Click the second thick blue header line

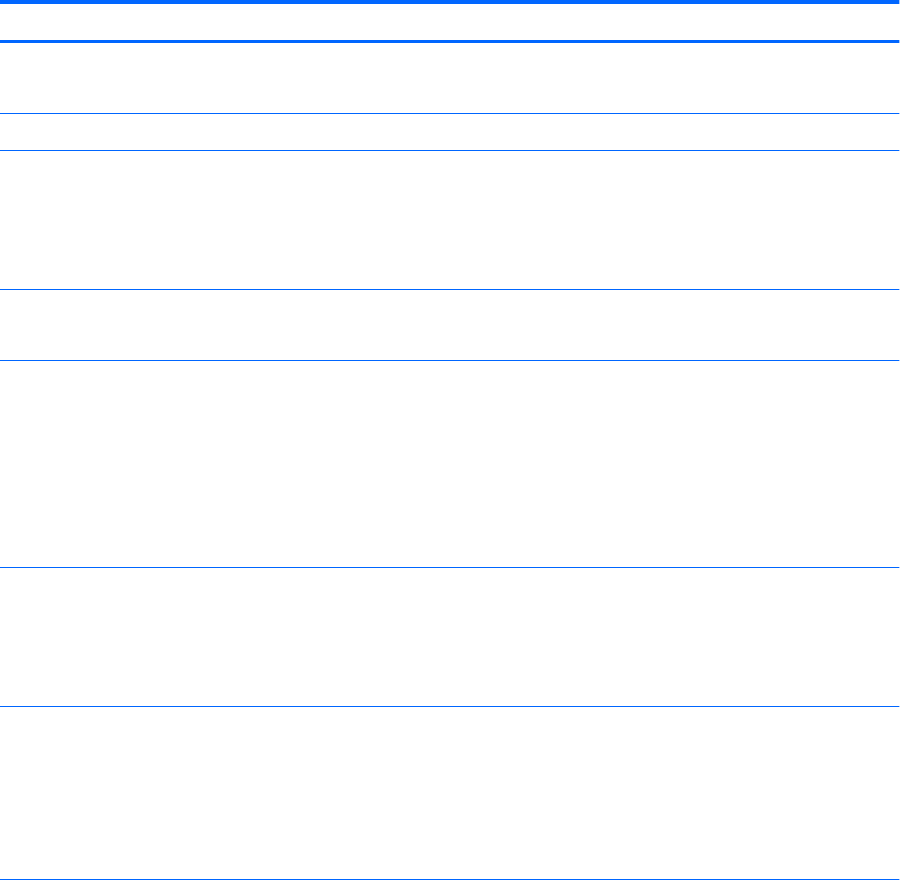click(450, 41)
